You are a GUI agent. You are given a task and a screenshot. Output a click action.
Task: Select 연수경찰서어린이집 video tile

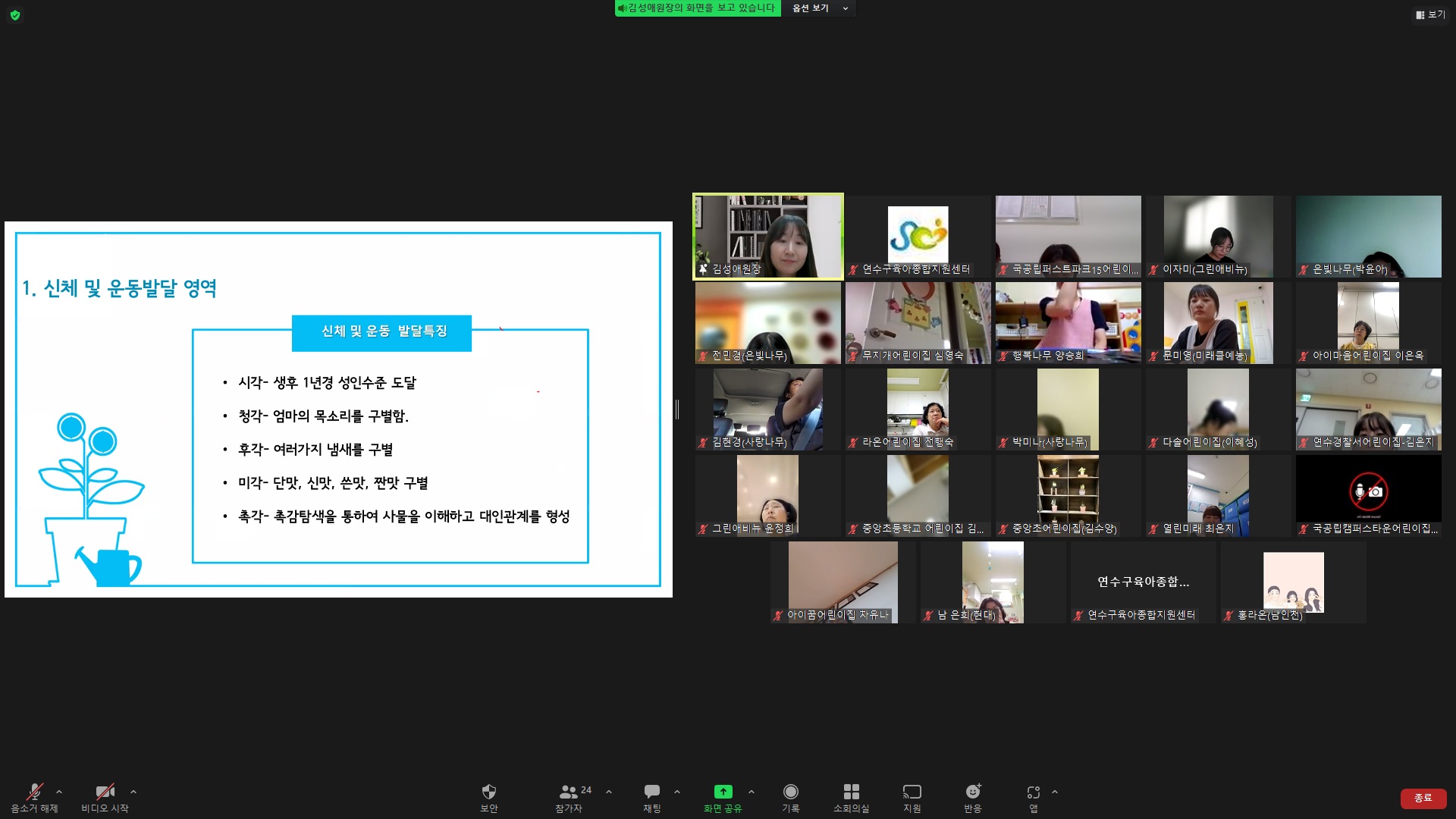coord(1369,409)
